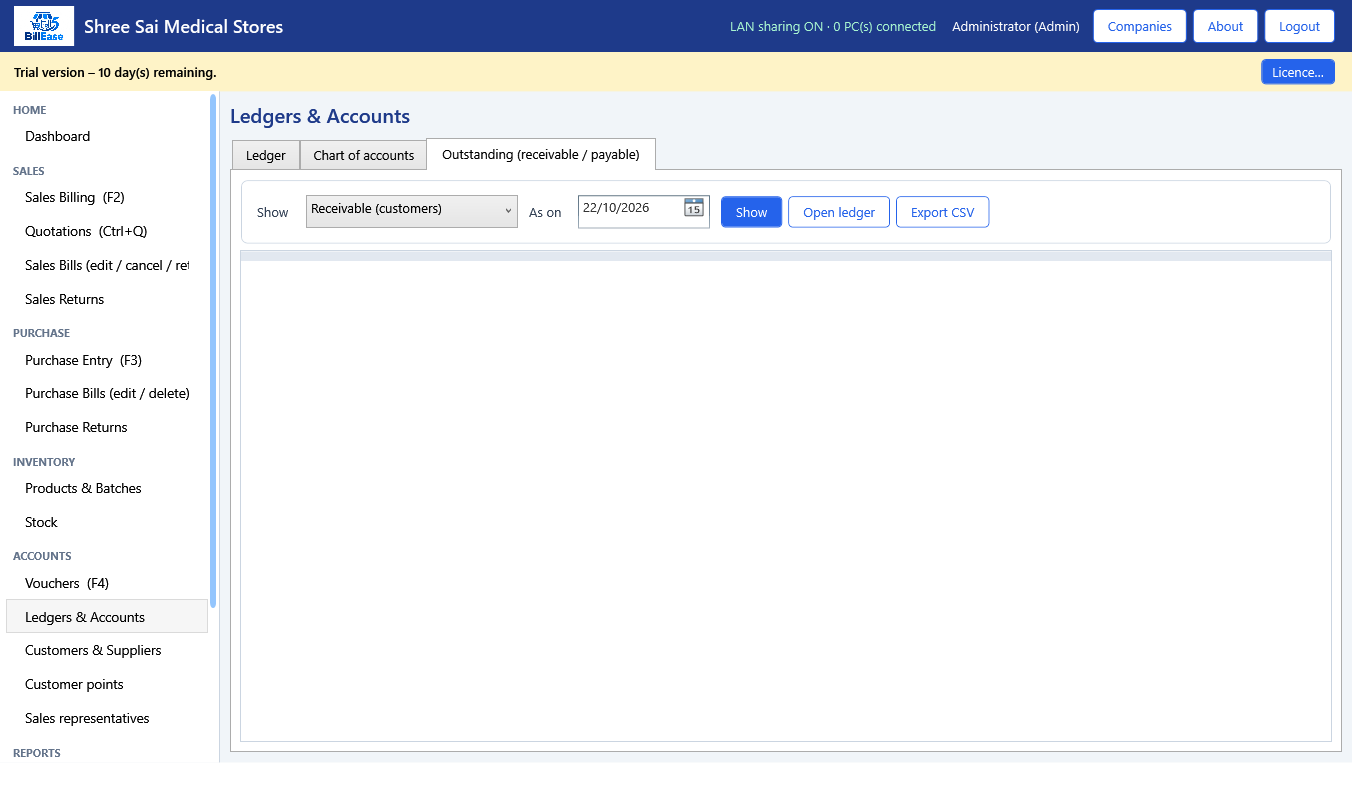This screenshot has width=1366, height=800.
Task: Open Purchase Bills (edit / delete)
Action: 107,393
